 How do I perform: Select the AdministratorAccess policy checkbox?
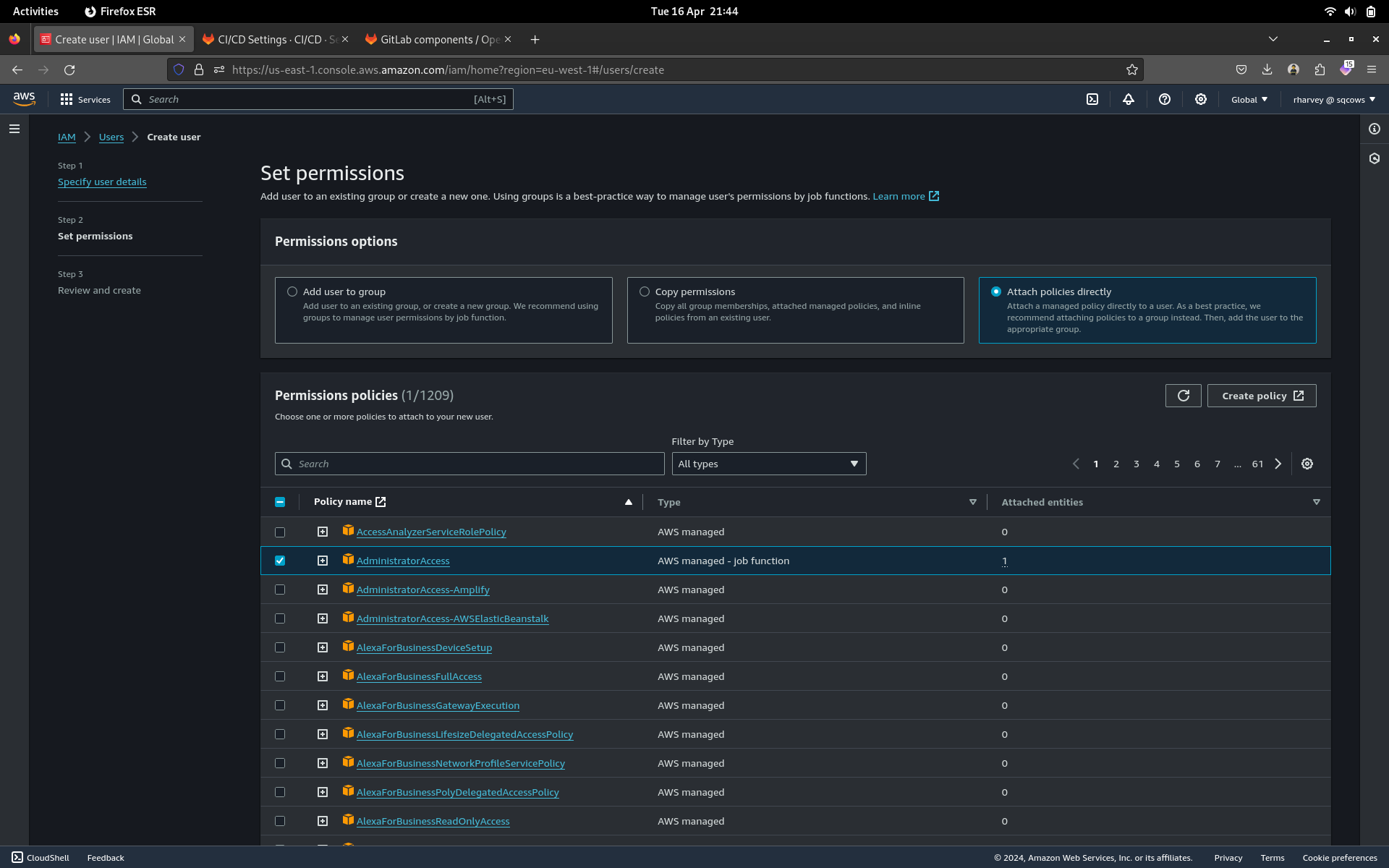click(280, 560)
